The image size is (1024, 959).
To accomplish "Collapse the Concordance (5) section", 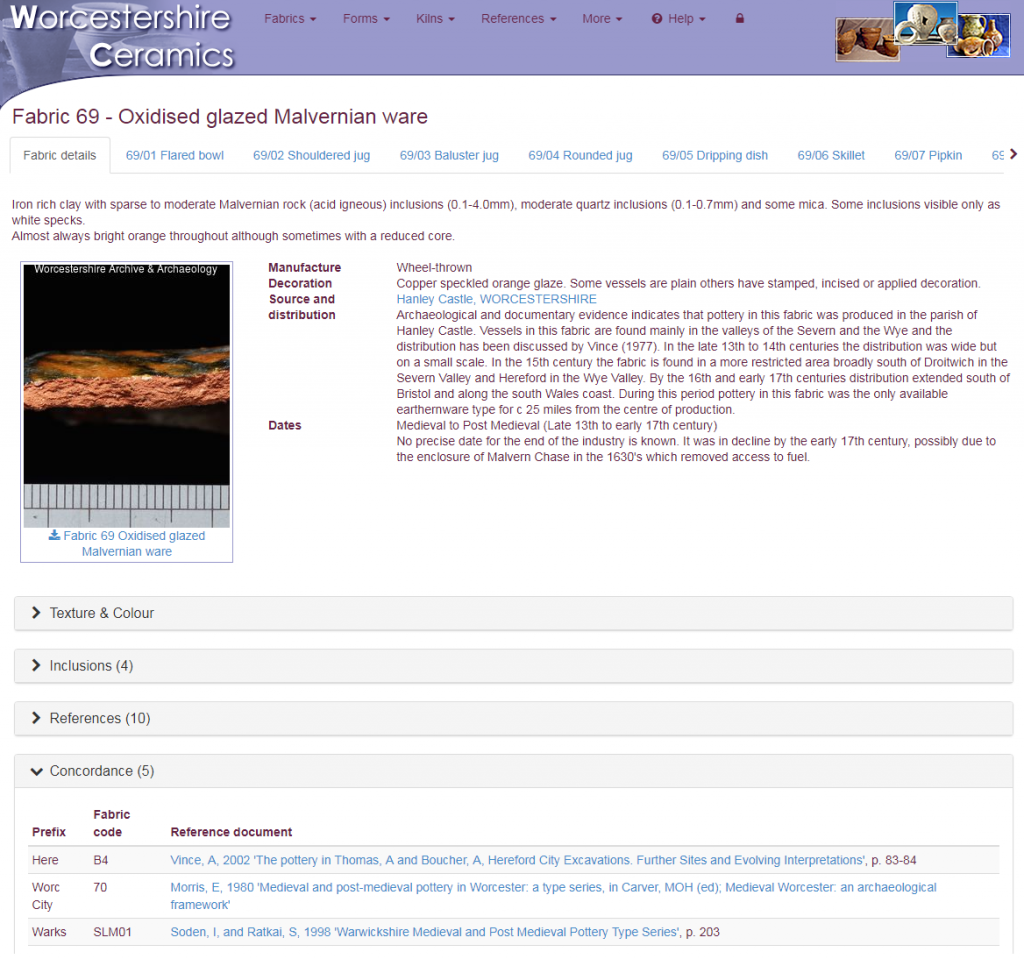I will [513, 771].
